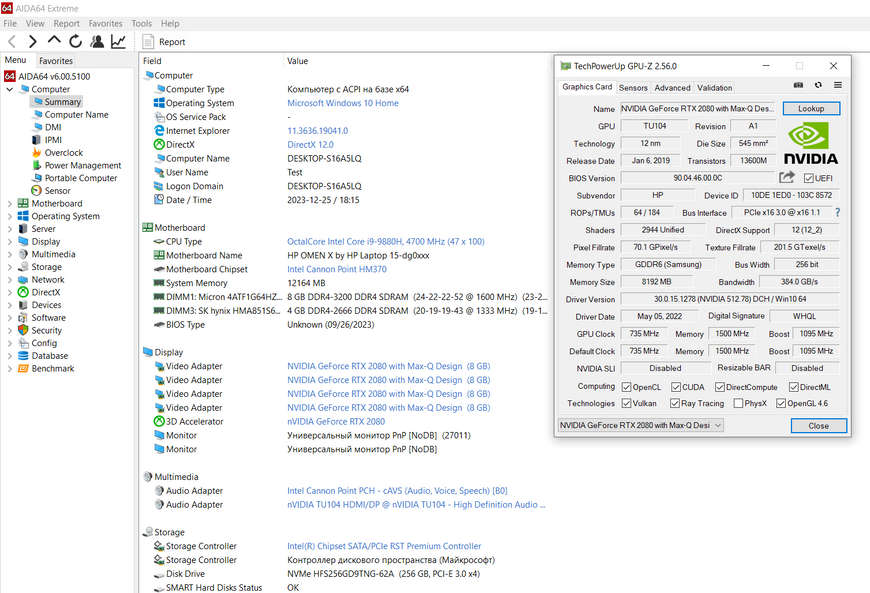The image size is (870, 593).
Task: Click the Internet Explorer row's icon
Action: [x=159, y=130]
